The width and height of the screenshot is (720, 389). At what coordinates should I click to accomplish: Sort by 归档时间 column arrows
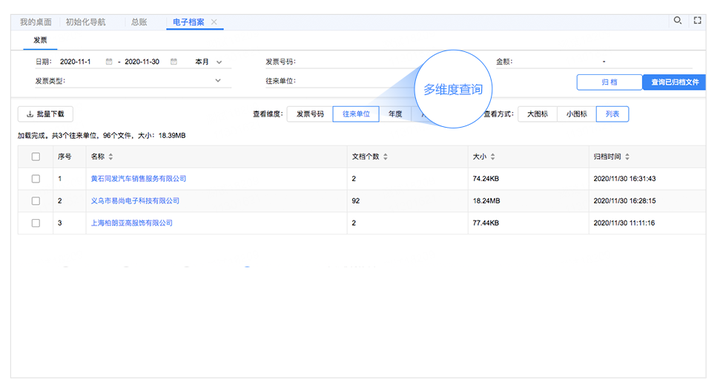(627, 157)
